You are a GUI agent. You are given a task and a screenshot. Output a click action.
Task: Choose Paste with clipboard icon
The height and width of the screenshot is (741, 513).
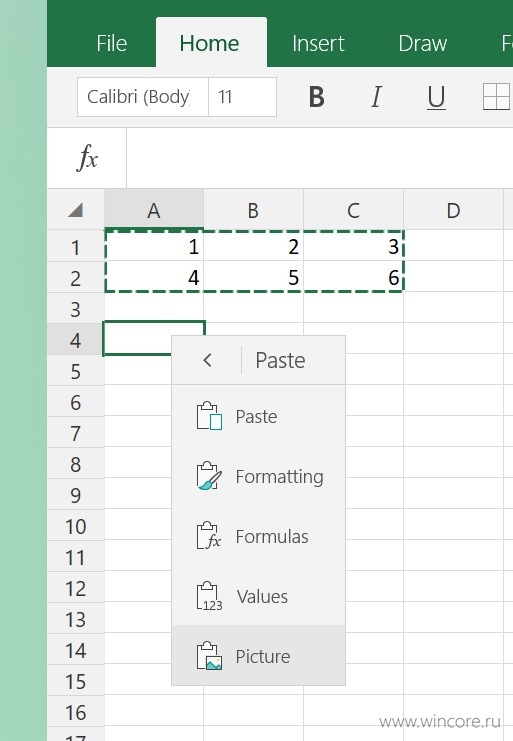click(x=258, y=416)
